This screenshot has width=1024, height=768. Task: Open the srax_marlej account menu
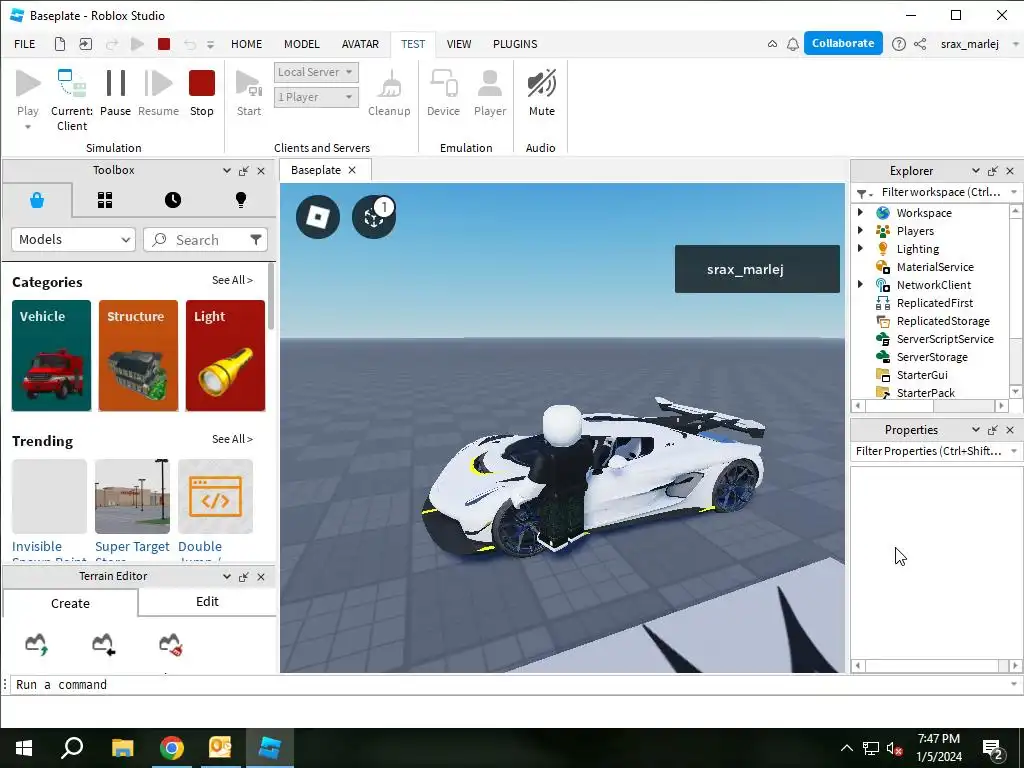point(979,44)
